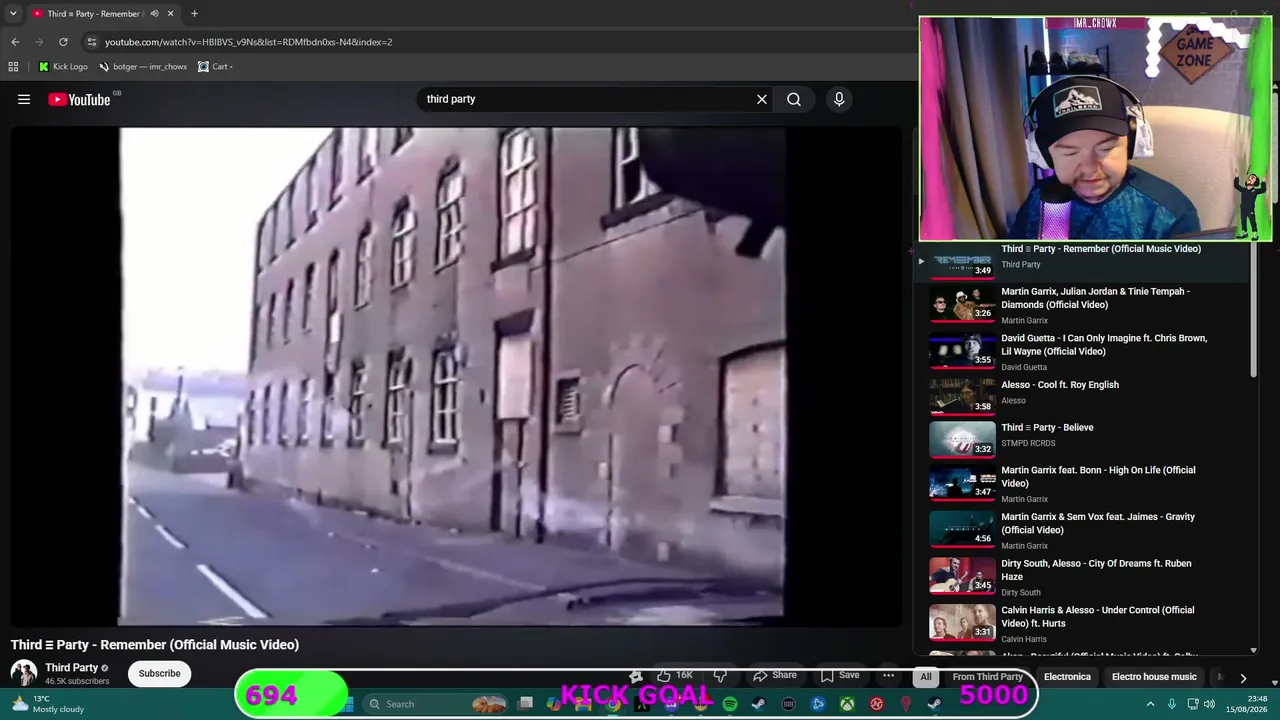The height and width of the screenshot is (720, 1280).
Task: Submit search with magnifier button
Action: [x=794, y=99]
